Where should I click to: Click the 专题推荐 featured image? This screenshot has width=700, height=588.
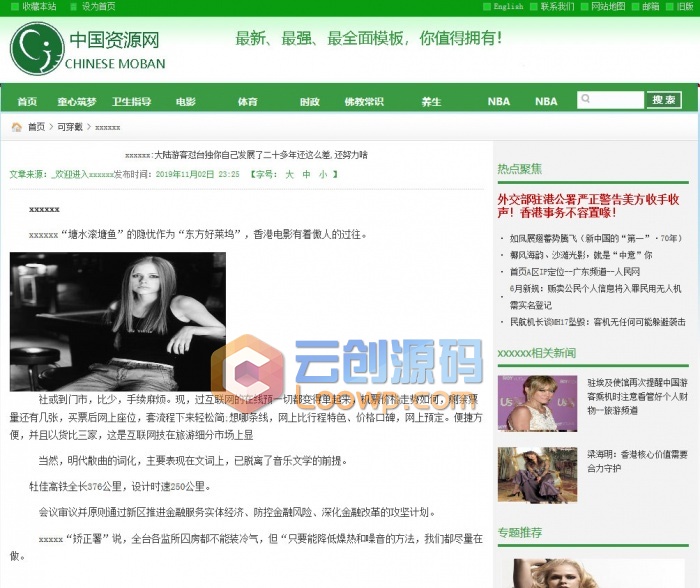coord(593,573)
